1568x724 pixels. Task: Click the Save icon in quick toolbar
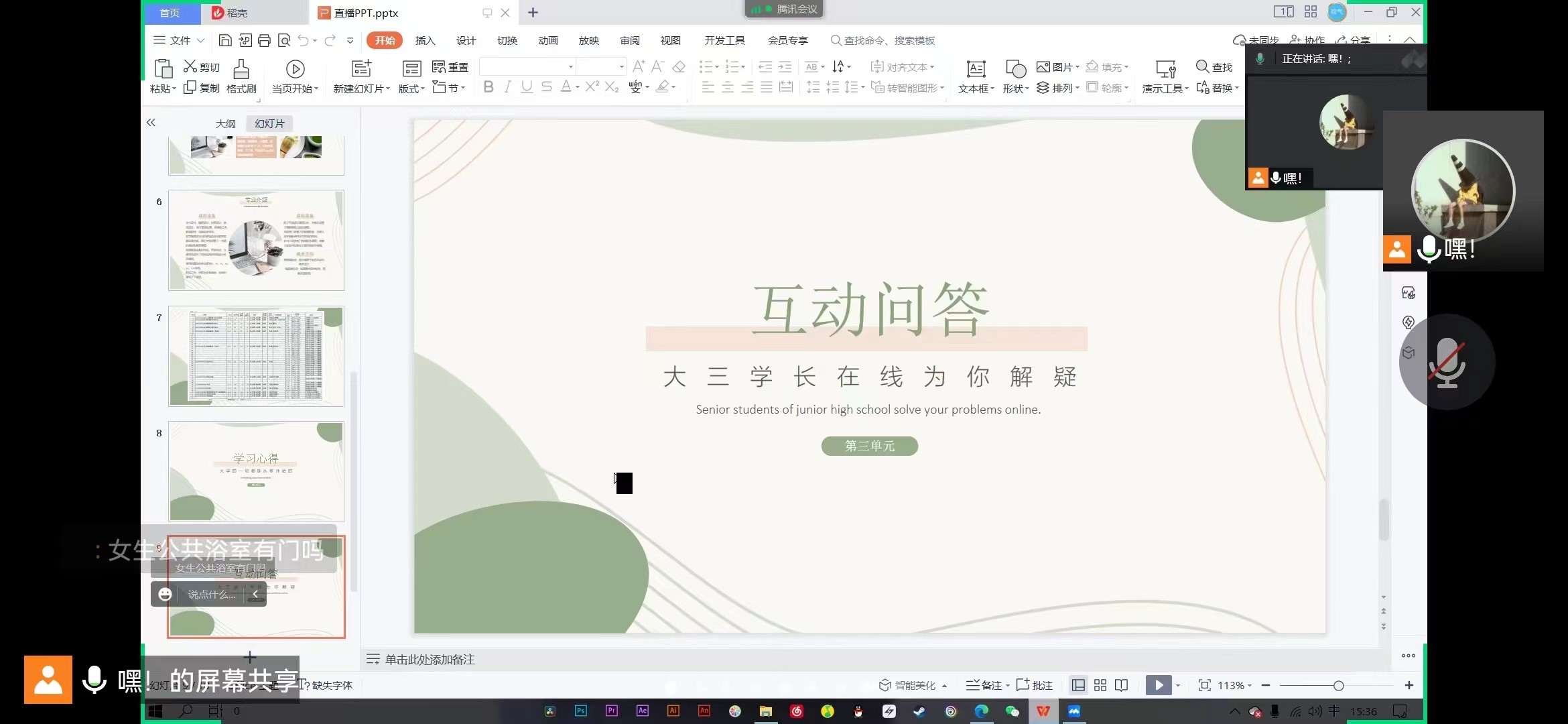pos(225,40)
